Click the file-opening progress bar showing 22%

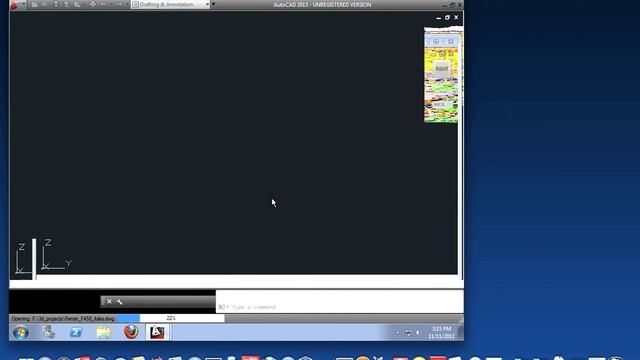coord(170,318)
